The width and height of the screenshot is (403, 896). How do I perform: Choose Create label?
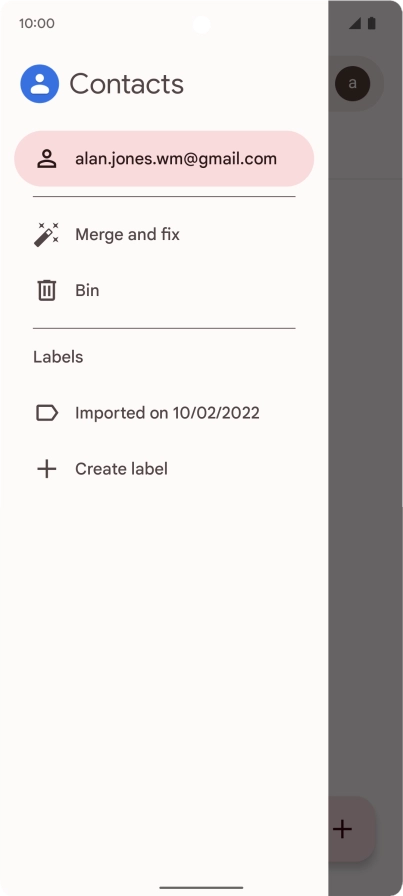[164, 469]
